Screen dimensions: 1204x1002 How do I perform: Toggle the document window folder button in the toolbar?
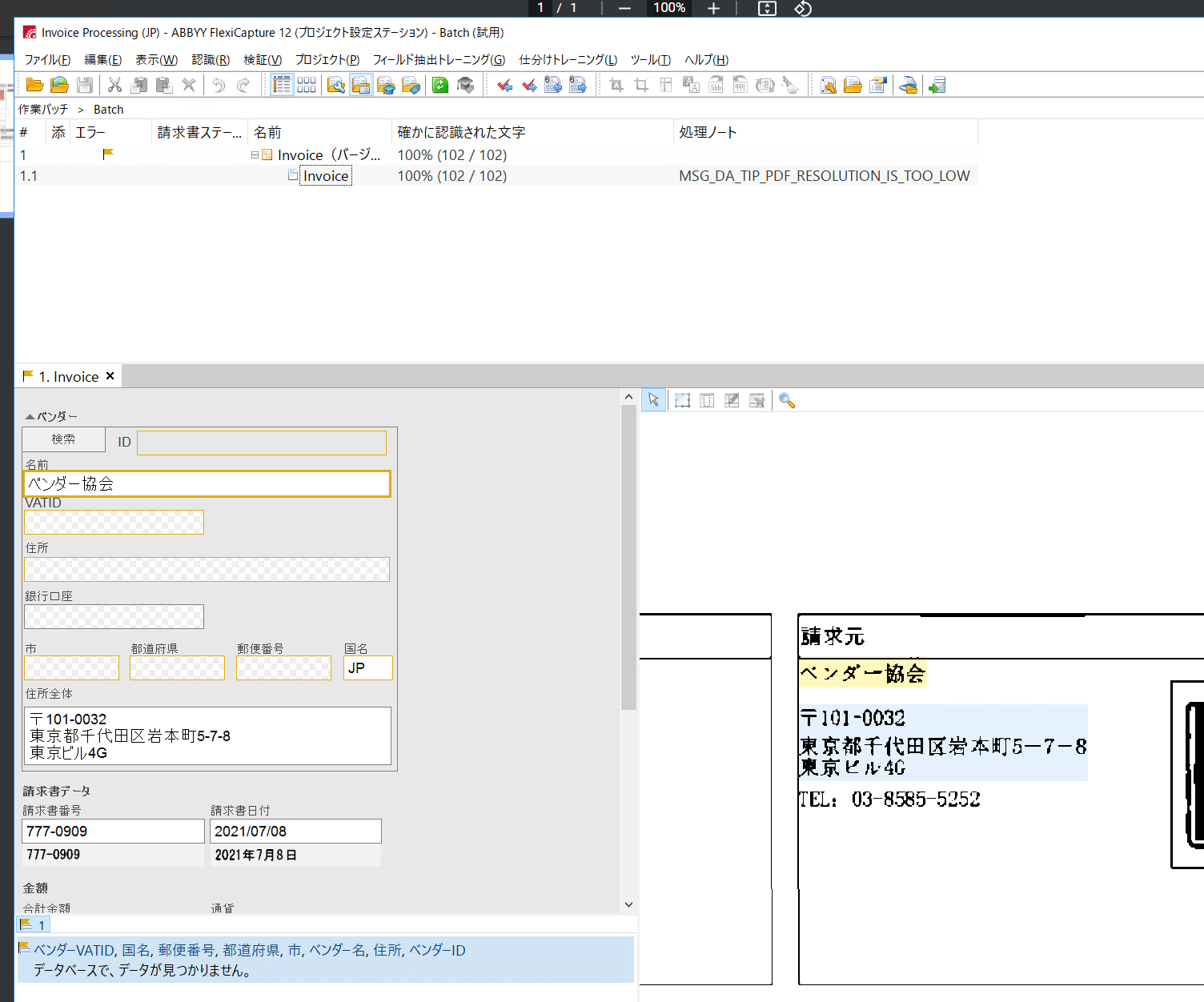[361, 85]
